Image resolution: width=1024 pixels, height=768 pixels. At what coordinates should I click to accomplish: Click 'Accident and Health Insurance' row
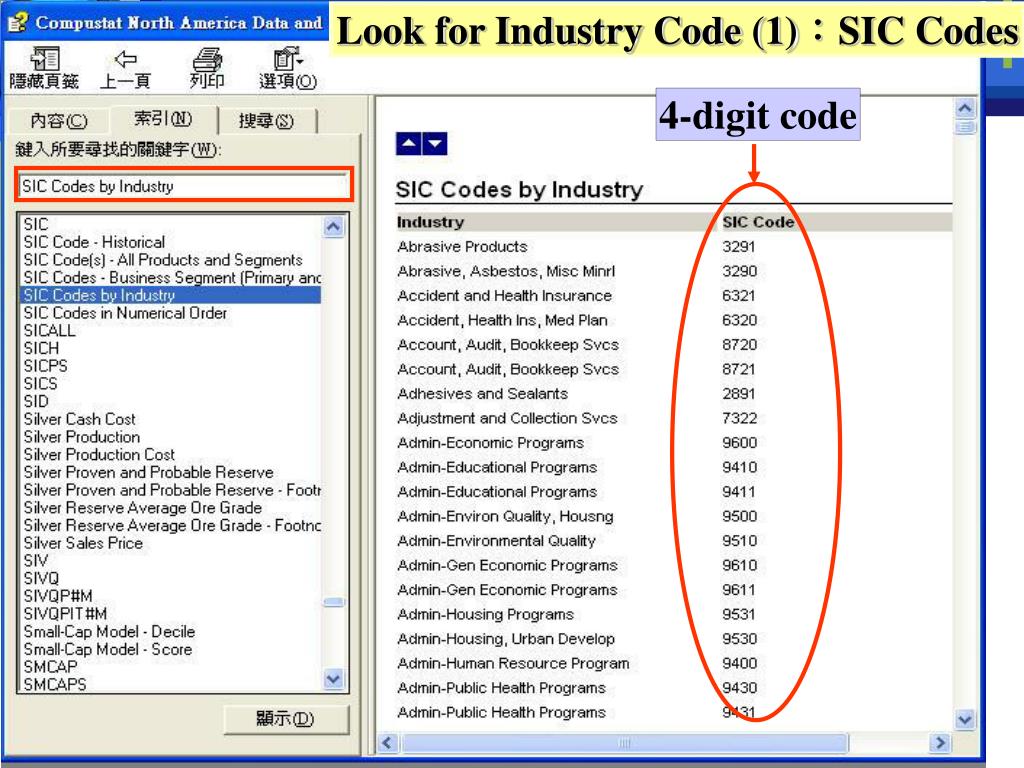pos(504,296)
